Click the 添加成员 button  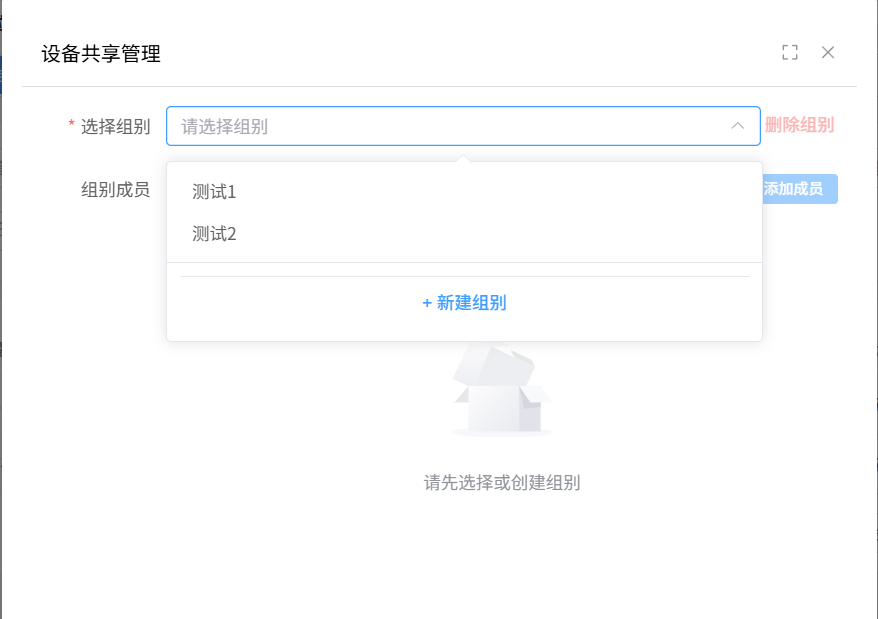point(800,189)
